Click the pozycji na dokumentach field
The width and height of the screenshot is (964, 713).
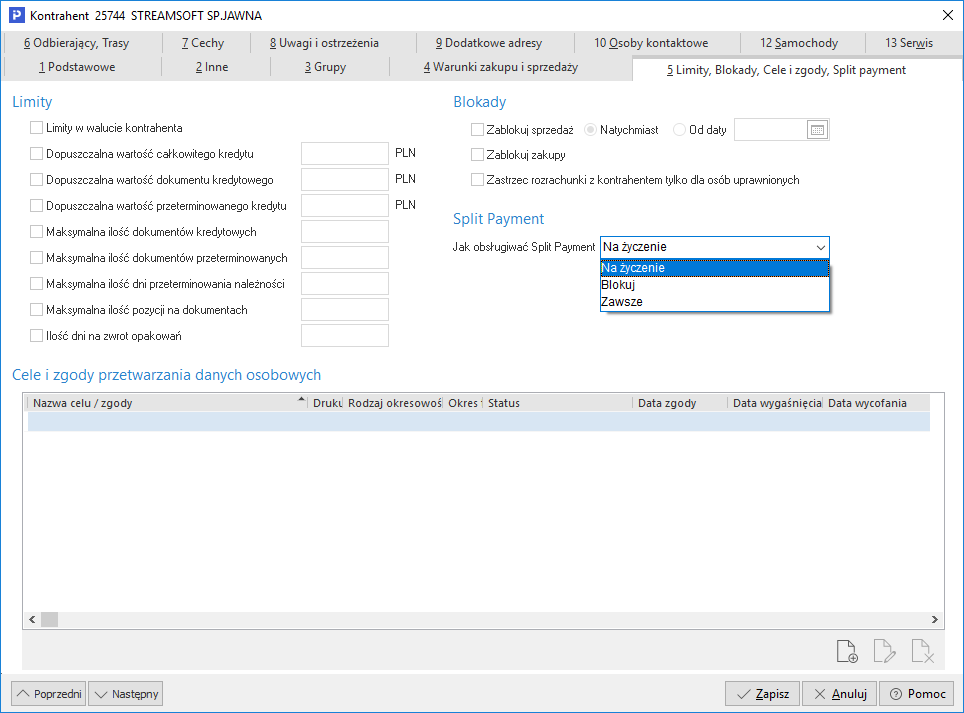coord(345,310)
